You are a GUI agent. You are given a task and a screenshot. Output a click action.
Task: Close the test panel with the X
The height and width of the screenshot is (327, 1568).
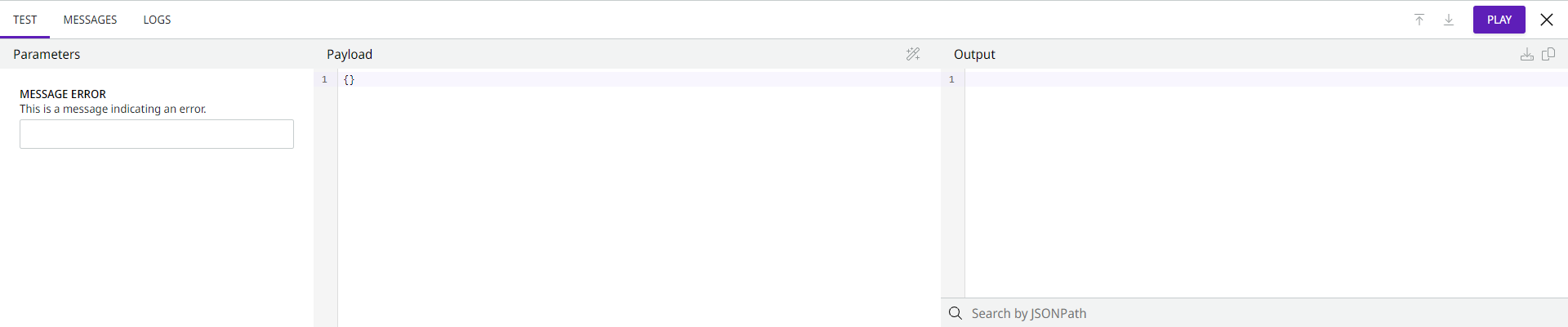1547,20
